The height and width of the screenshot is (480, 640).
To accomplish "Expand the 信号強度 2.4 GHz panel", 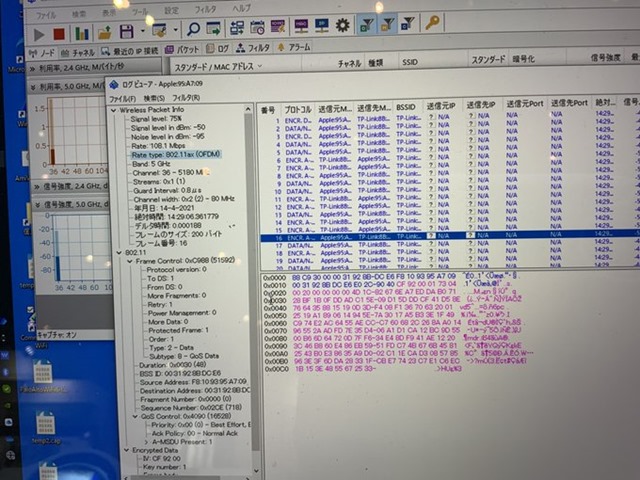I will [x=36, y=187].
